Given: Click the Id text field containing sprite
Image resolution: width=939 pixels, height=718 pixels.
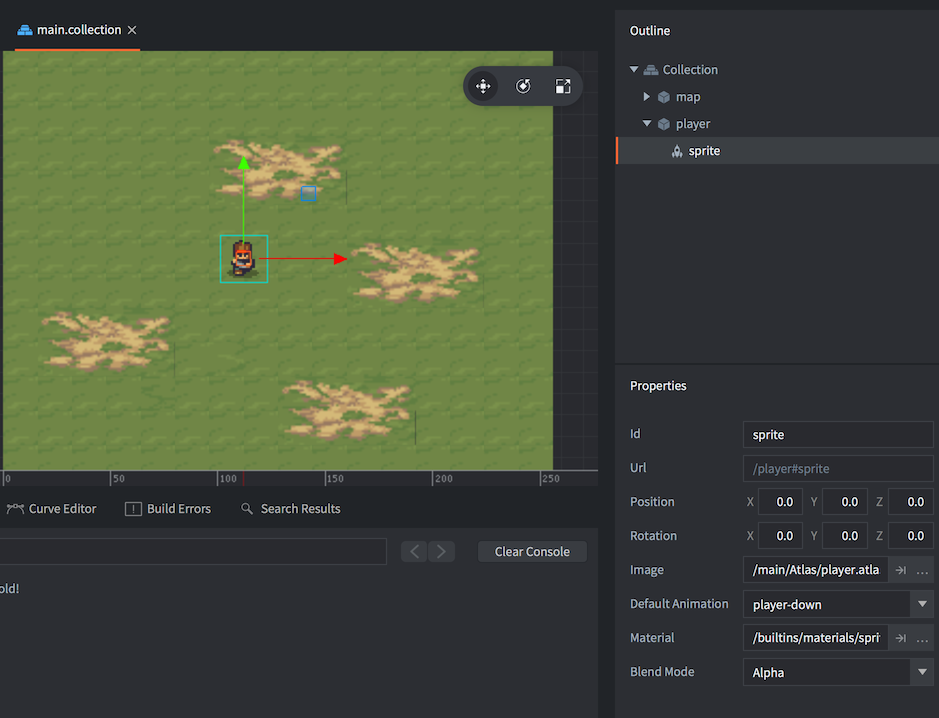Looking at the screenshot, I should (x=837, y=435).
